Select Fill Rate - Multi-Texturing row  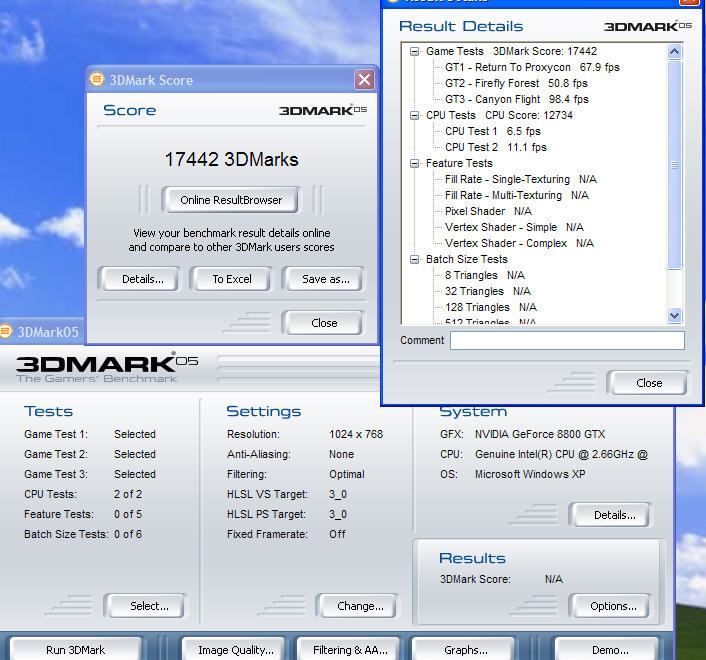click(x=516, y=195)
